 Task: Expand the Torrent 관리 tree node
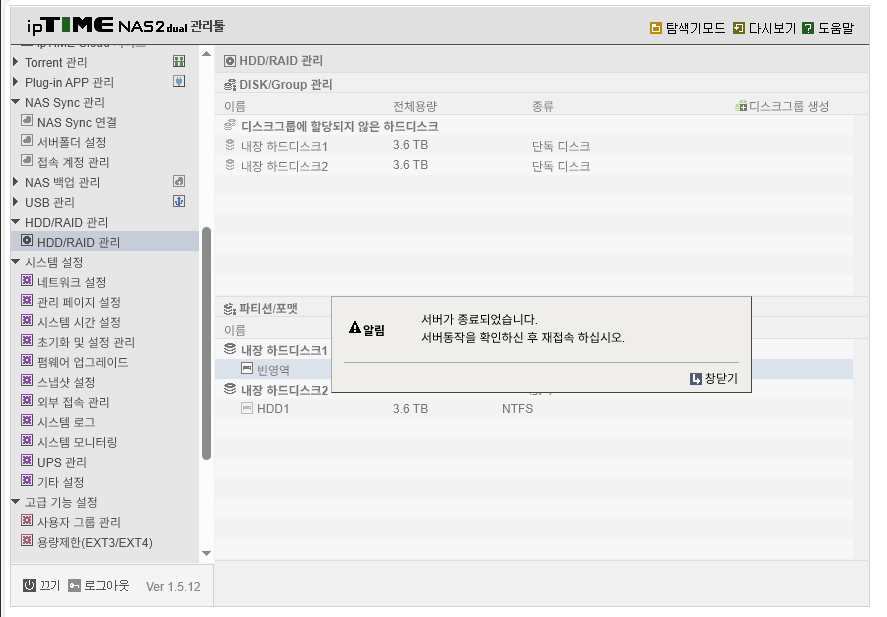click(16, 62)
